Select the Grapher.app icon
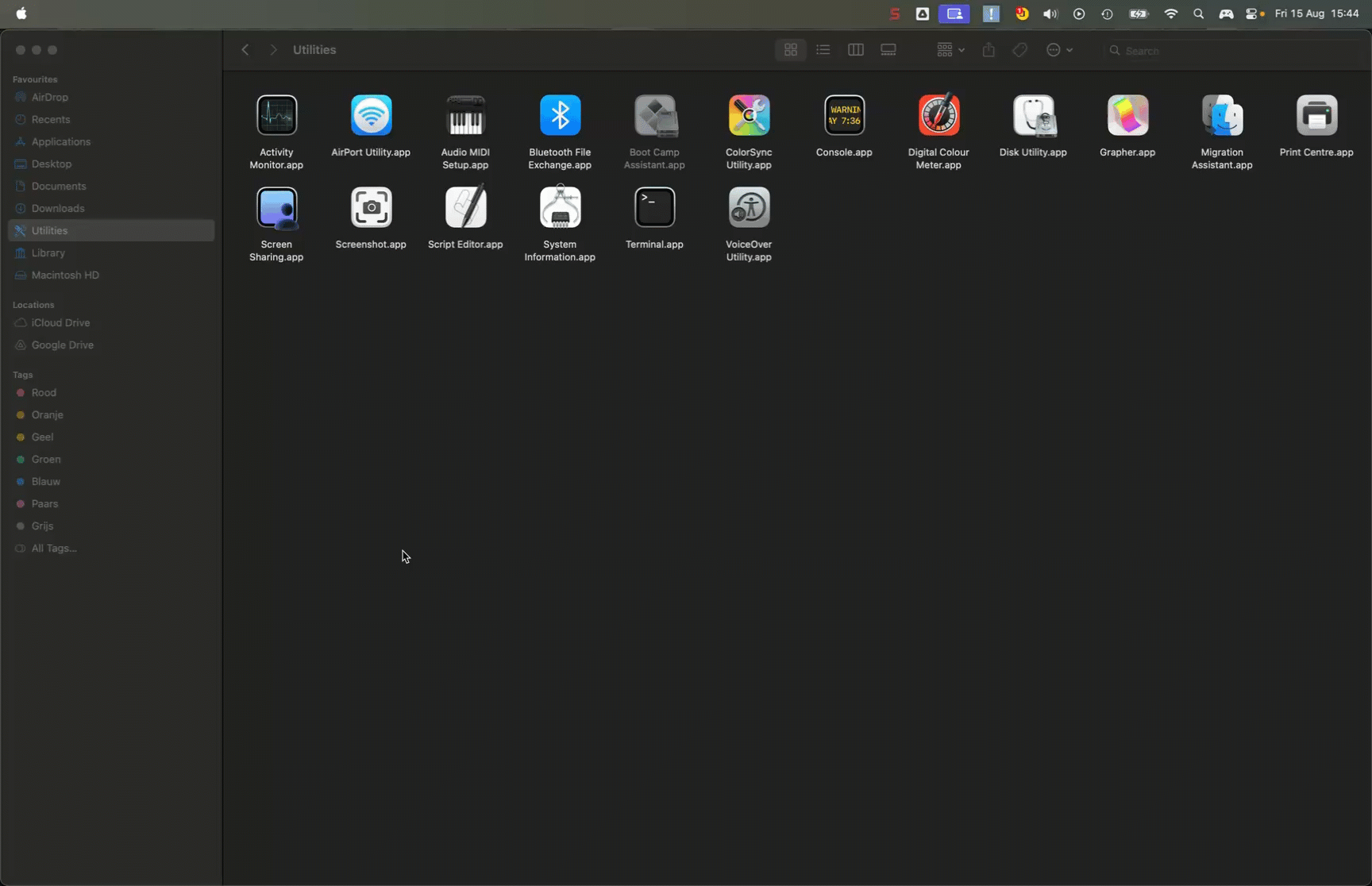 (x=1127, y=116)
